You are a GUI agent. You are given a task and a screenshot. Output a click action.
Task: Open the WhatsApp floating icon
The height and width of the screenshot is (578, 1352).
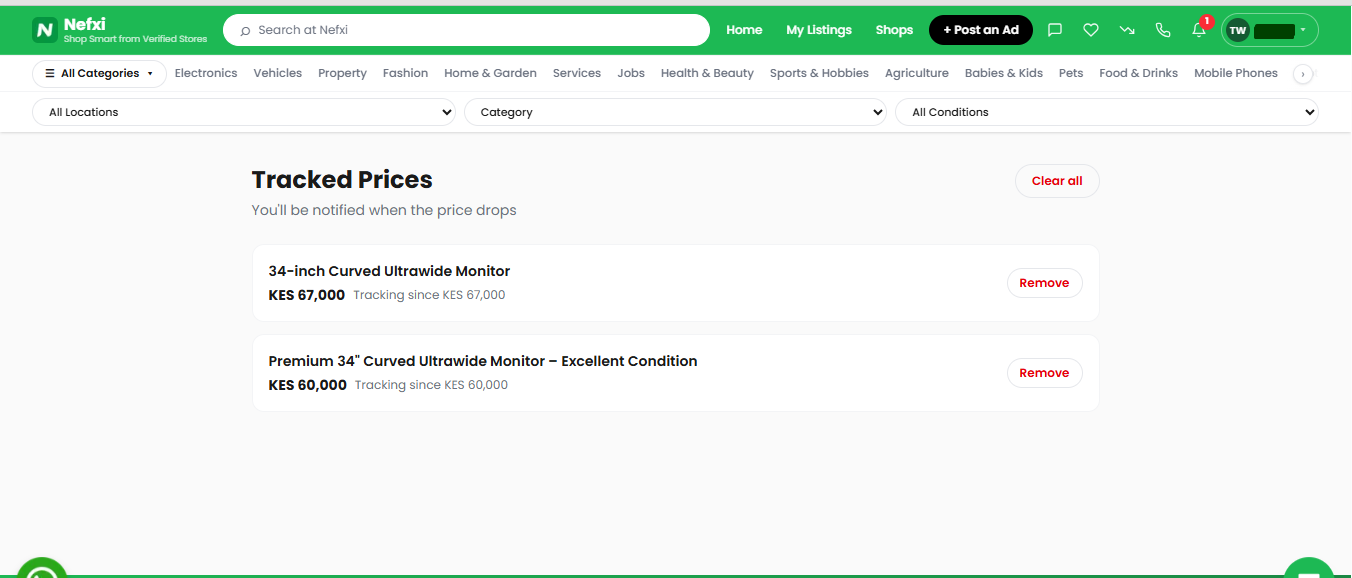click(42, 568)
